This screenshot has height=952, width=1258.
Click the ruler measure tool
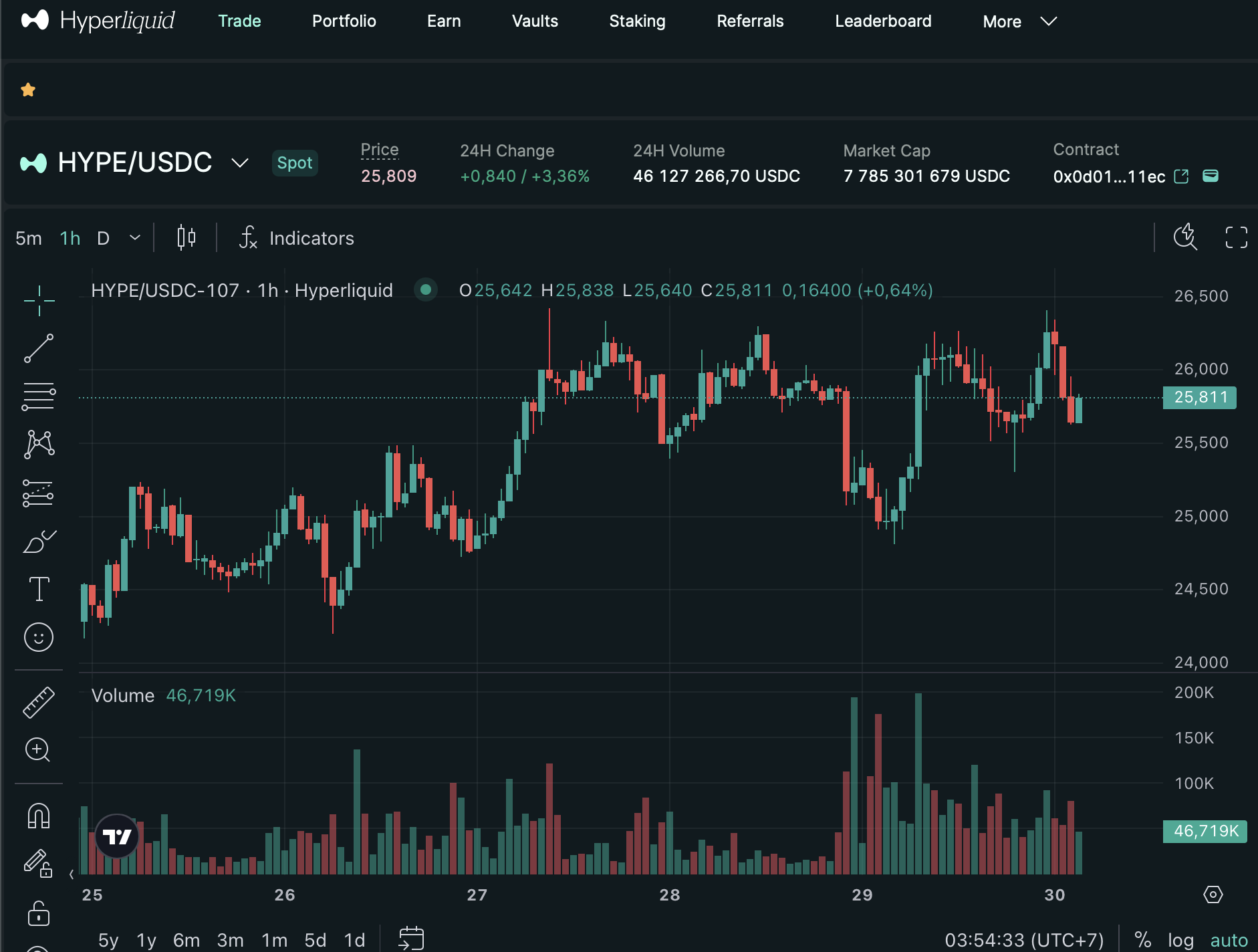pos(39,703)
